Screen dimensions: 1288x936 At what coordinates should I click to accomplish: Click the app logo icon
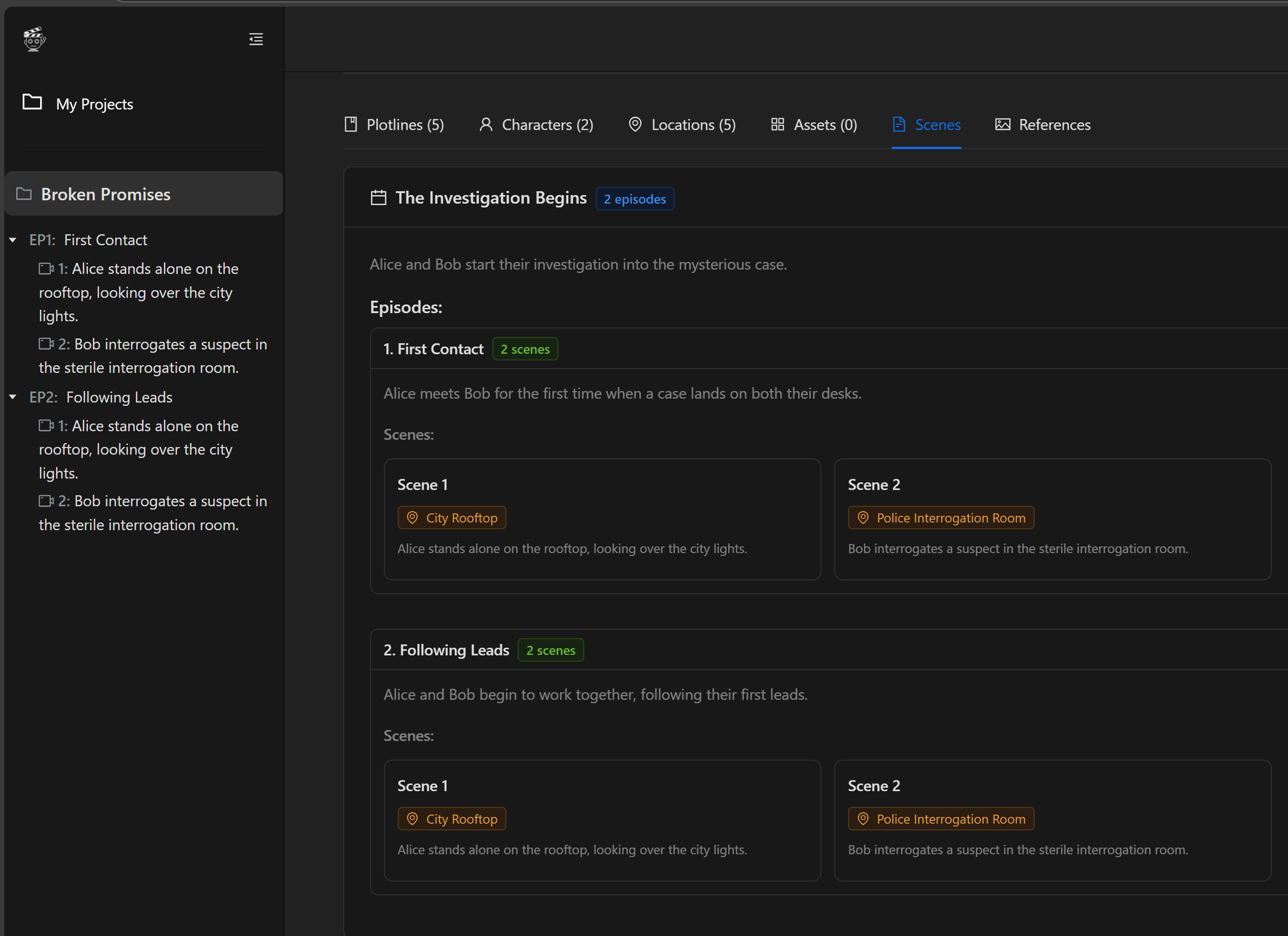pyautogui.click(x=34, y=39)
